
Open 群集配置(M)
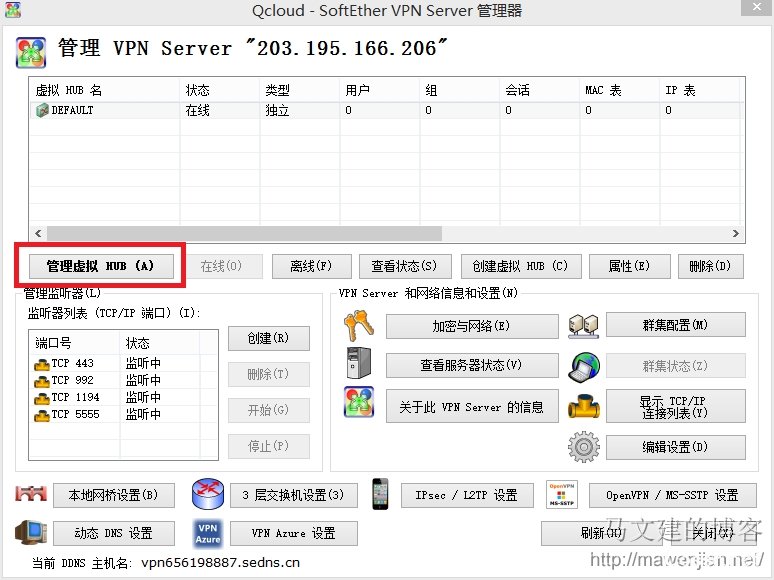coord(676,325)
